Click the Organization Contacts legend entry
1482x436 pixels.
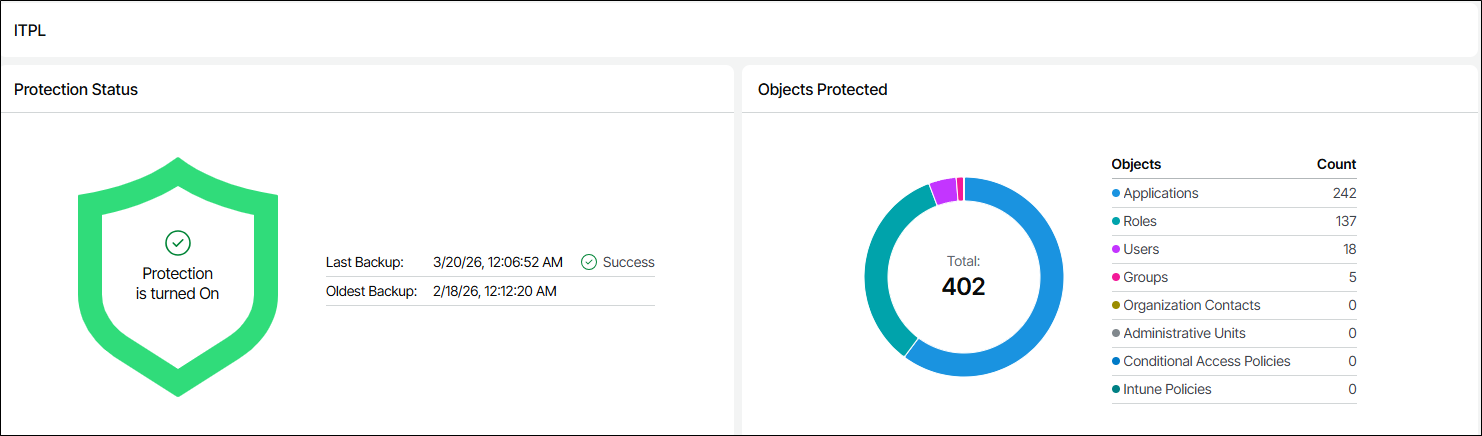[x=1191, y=305]
